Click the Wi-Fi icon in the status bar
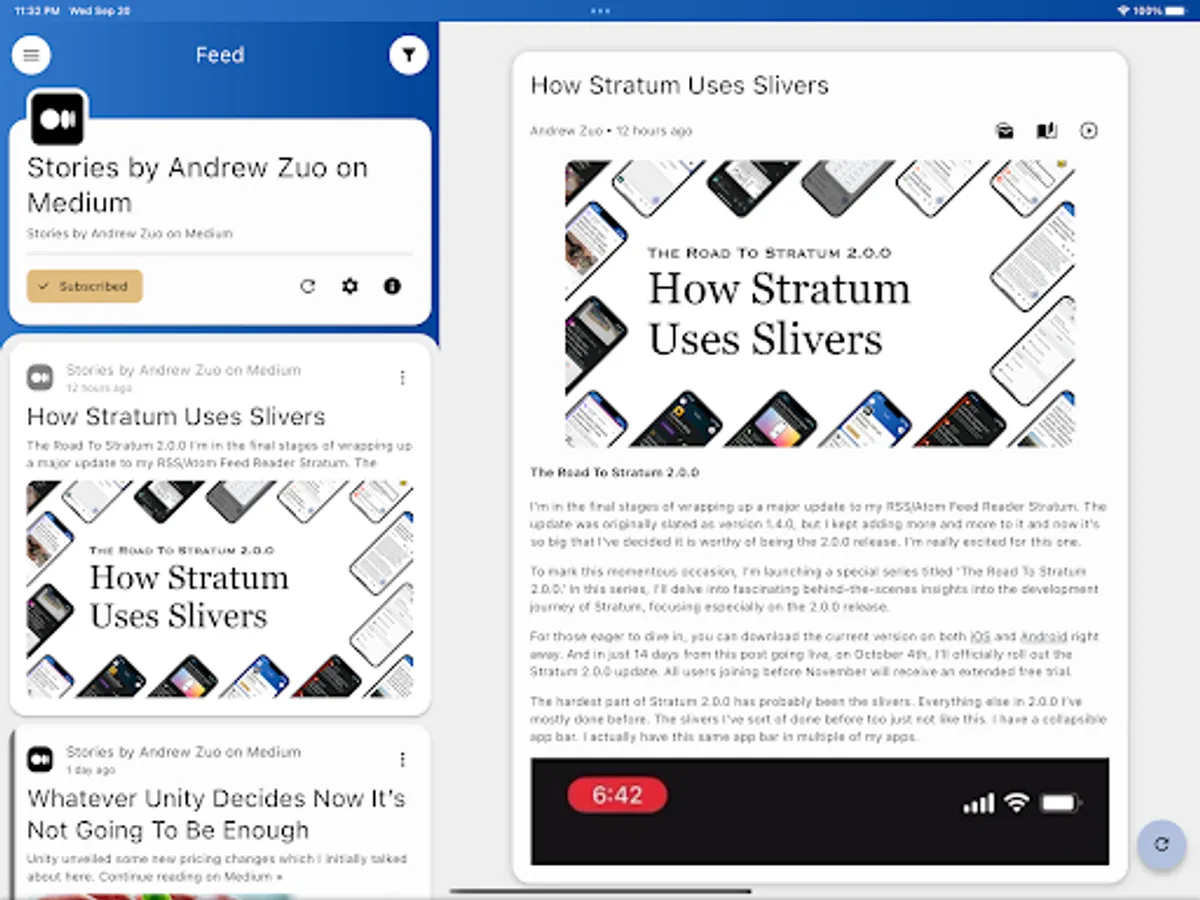Screen dimensions: 1200x900 coord(1123,10)
